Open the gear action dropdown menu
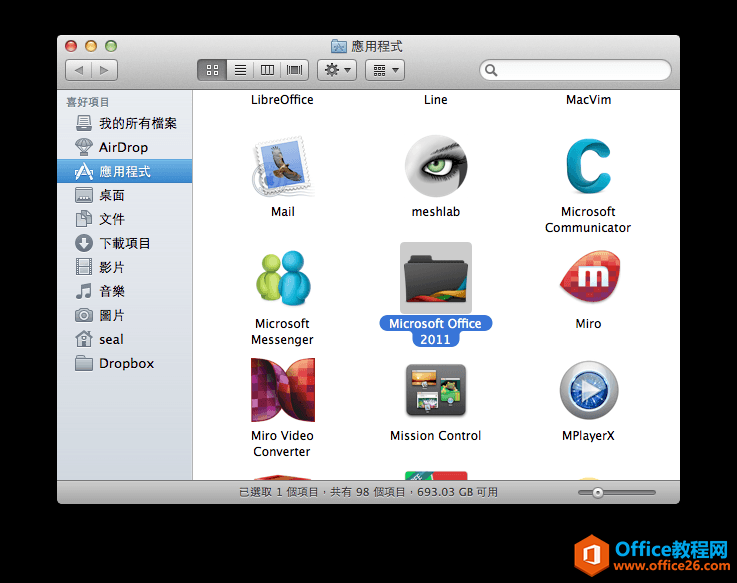The width and height of the screenshot is (737, 583). point(336,70)
